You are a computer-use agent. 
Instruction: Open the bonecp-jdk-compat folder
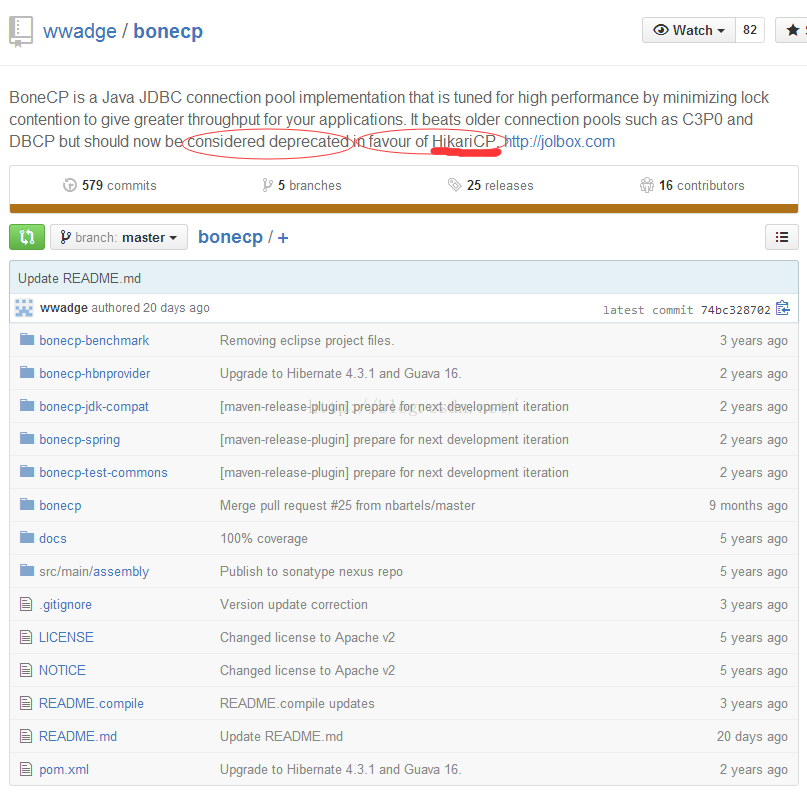click(x=94, y=407)
